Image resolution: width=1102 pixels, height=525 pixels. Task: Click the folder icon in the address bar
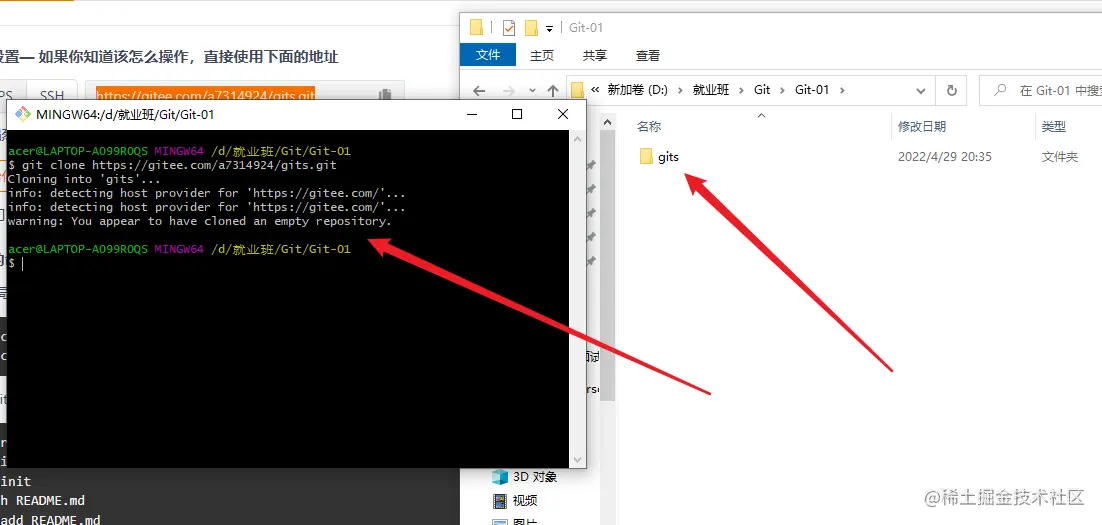coord(578,90)
